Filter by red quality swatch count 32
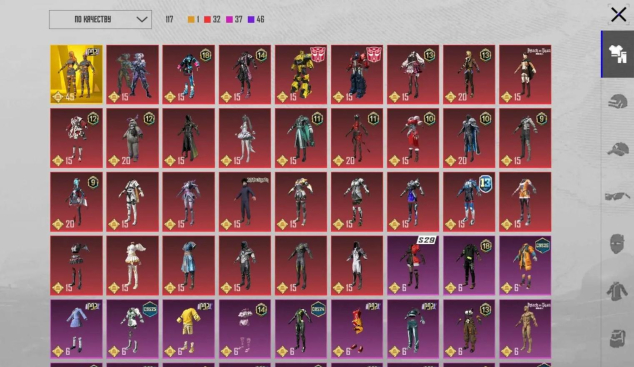Screen dimensions: 634x367 212,19
